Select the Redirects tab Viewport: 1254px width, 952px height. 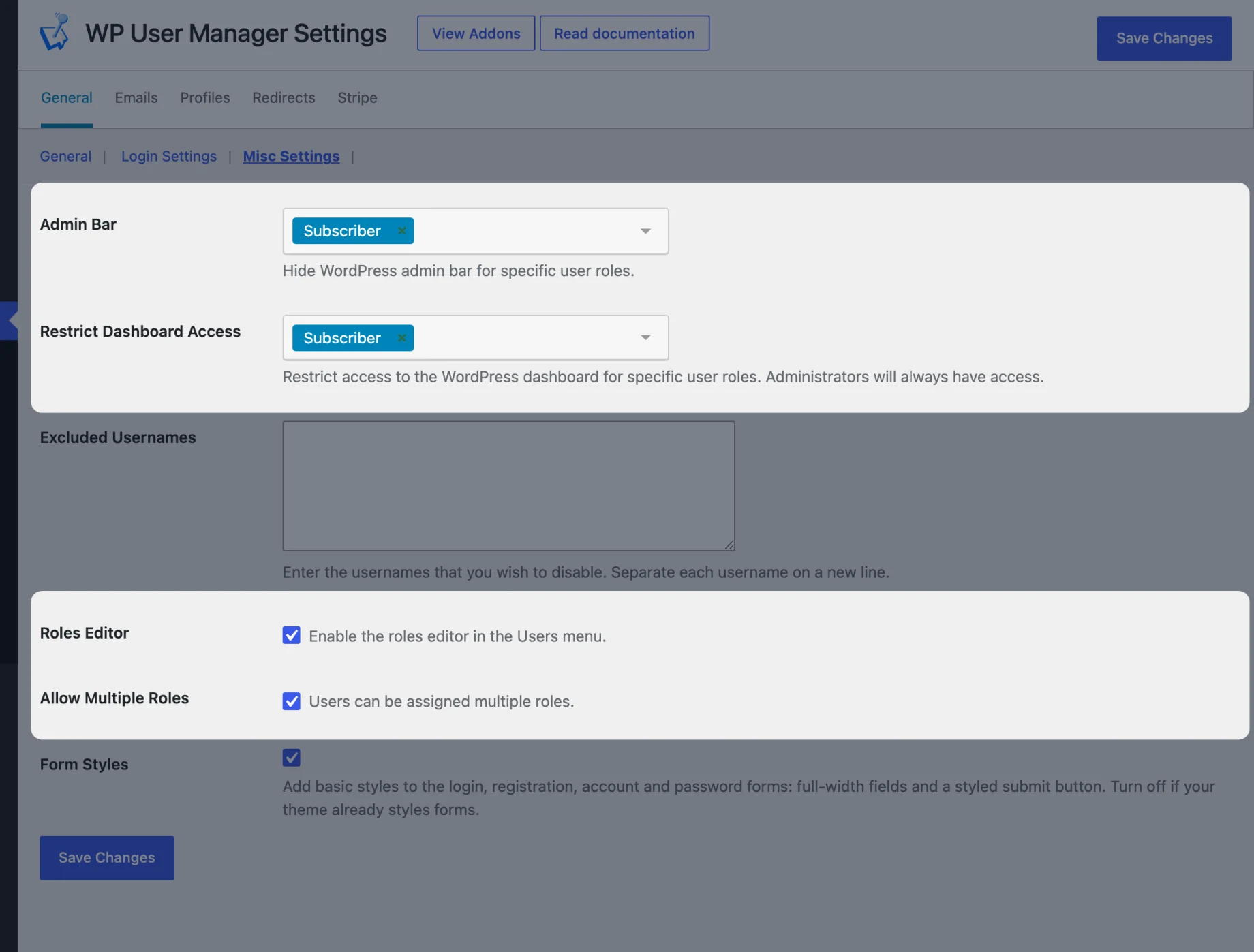pos(284,97)
